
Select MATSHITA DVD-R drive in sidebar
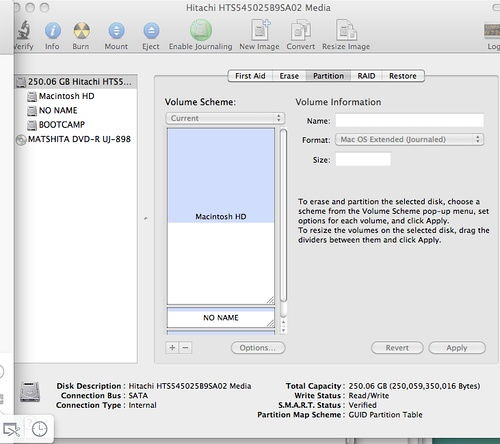click(x=79, y=139)
